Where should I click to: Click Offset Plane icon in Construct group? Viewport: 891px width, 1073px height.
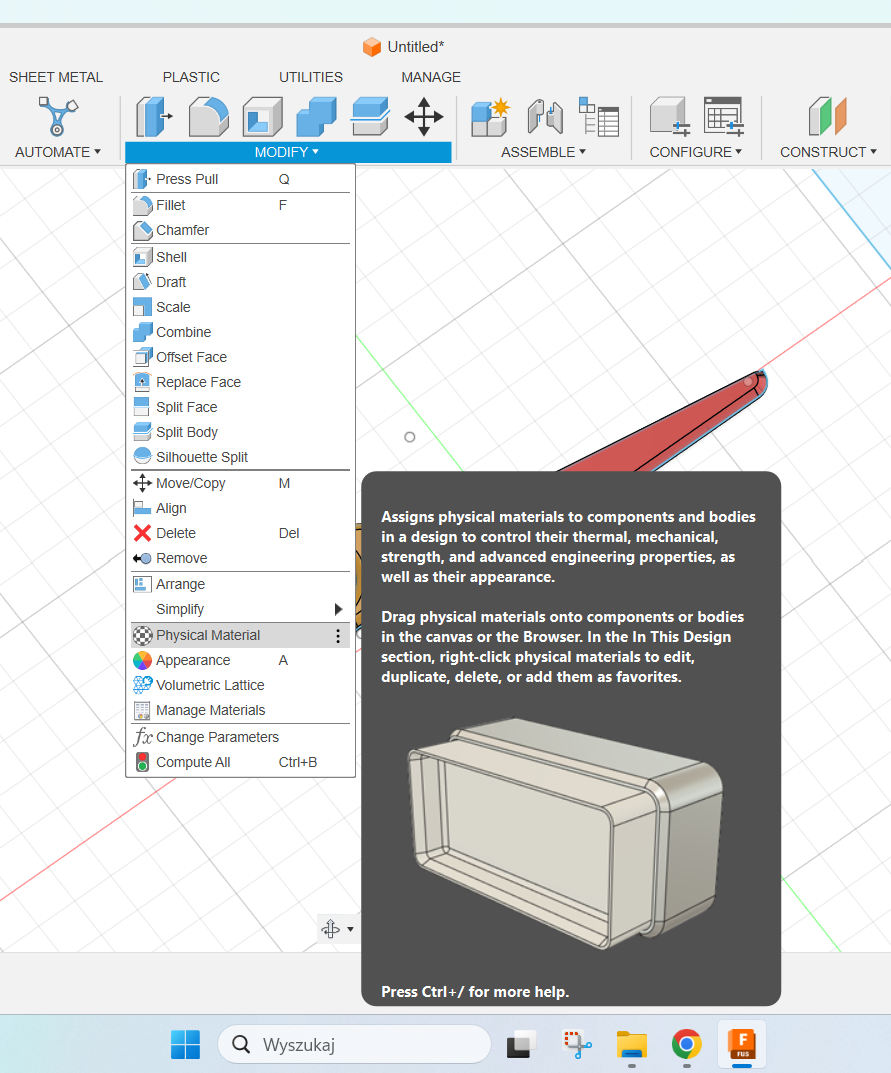point(827,116)
